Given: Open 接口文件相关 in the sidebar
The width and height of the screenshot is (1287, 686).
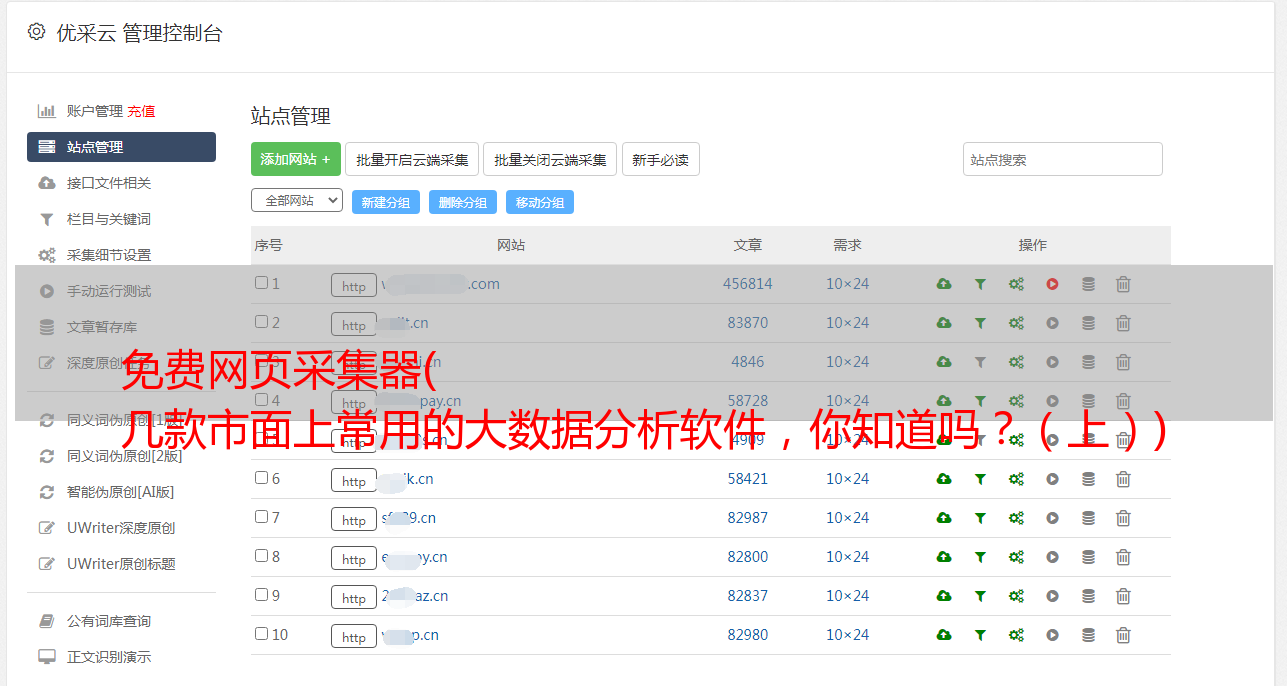Looking at the screenshot, I should click(108, 183).
